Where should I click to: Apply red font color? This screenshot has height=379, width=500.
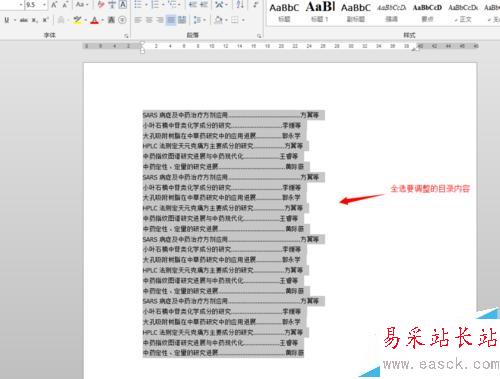pos(95,20)
